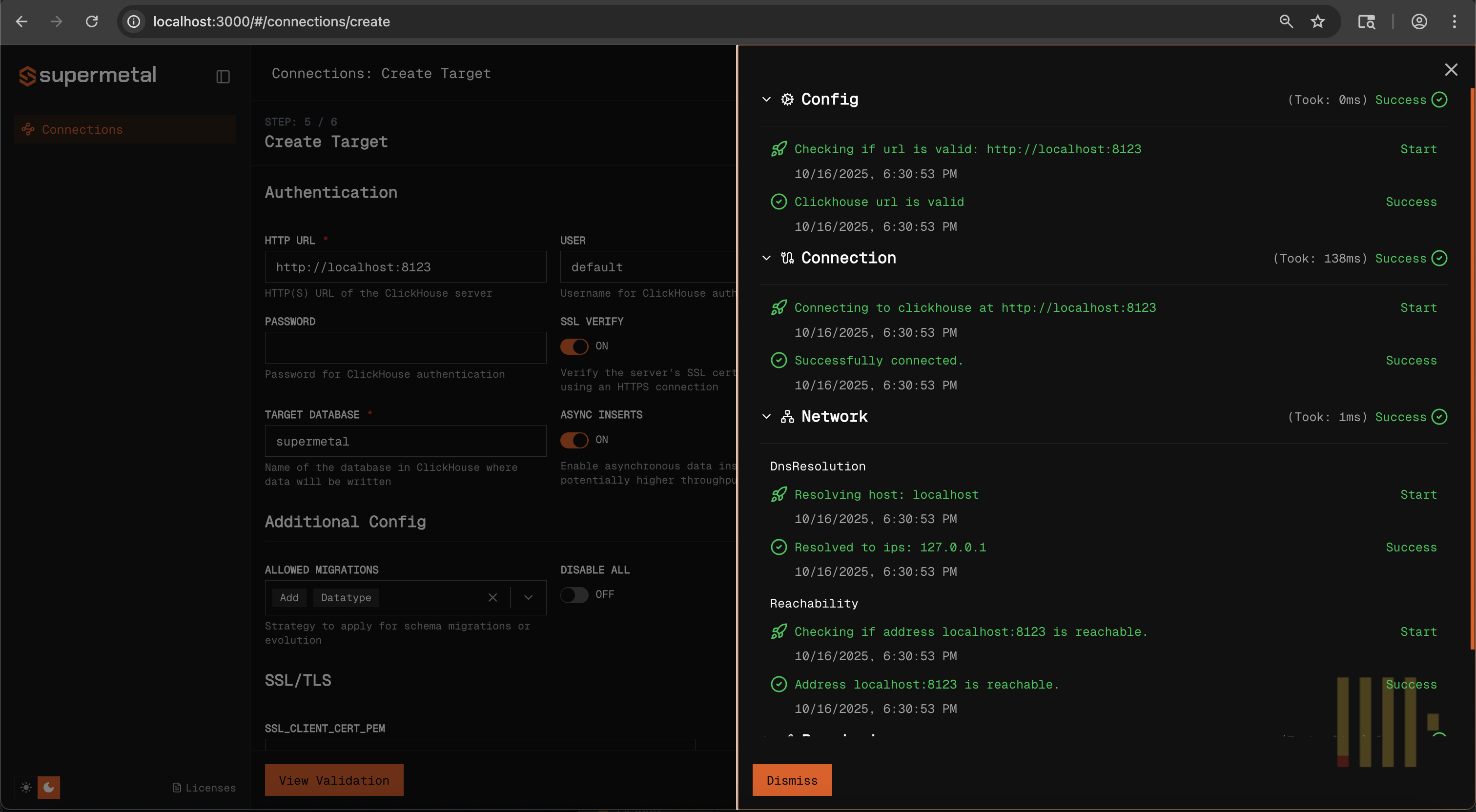Click the success checkmark on the Network section
Viewport: 1476px width, 812px height.
click(x=1440, y=417)
